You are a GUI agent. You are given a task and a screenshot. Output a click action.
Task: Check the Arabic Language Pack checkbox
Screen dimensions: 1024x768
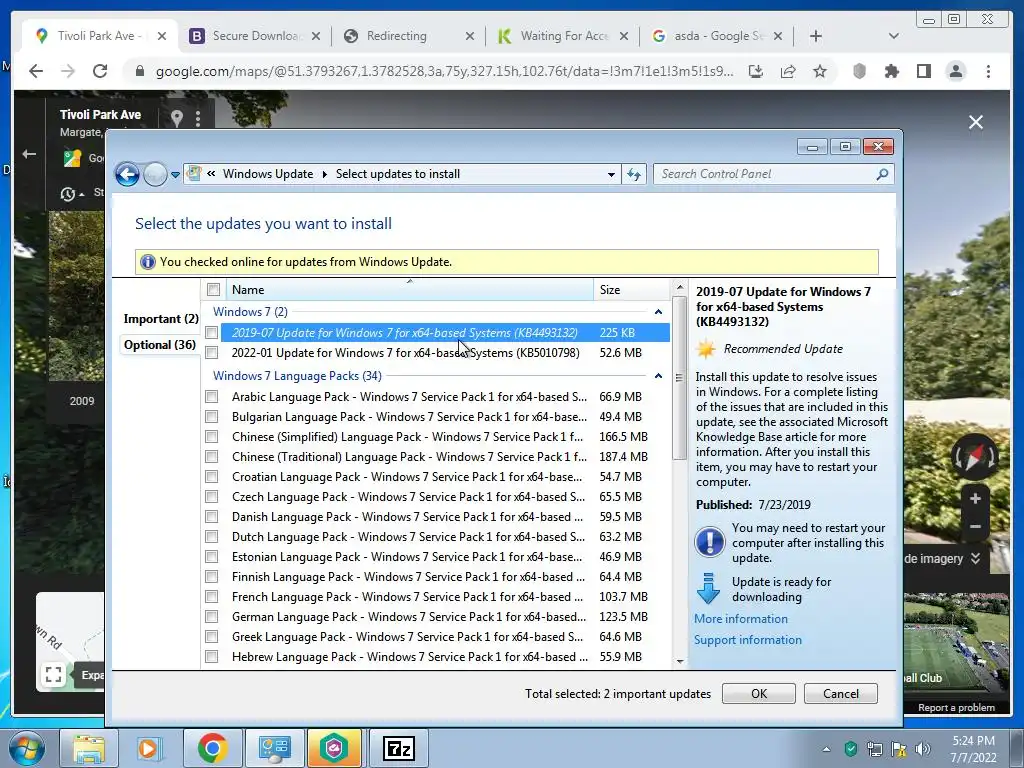click(212, 396)
